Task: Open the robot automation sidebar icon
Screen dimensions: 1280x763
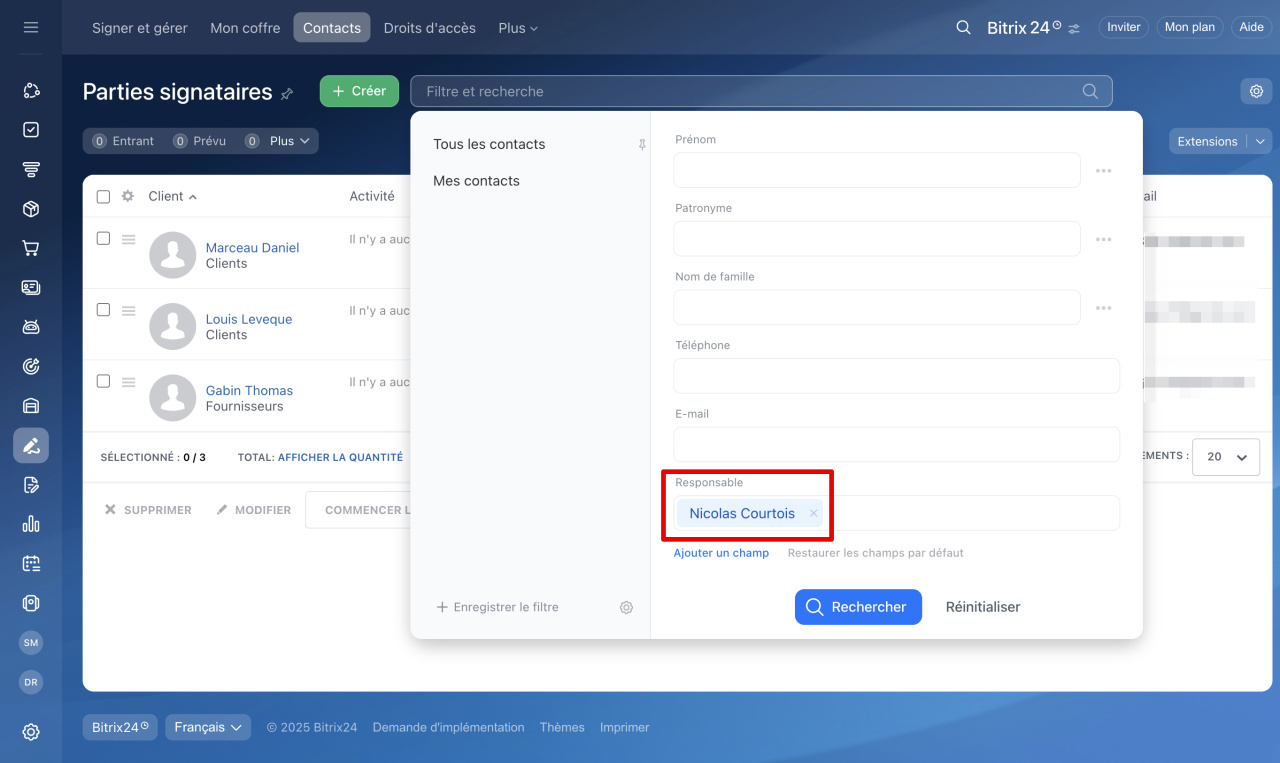Action: point(31,327)
